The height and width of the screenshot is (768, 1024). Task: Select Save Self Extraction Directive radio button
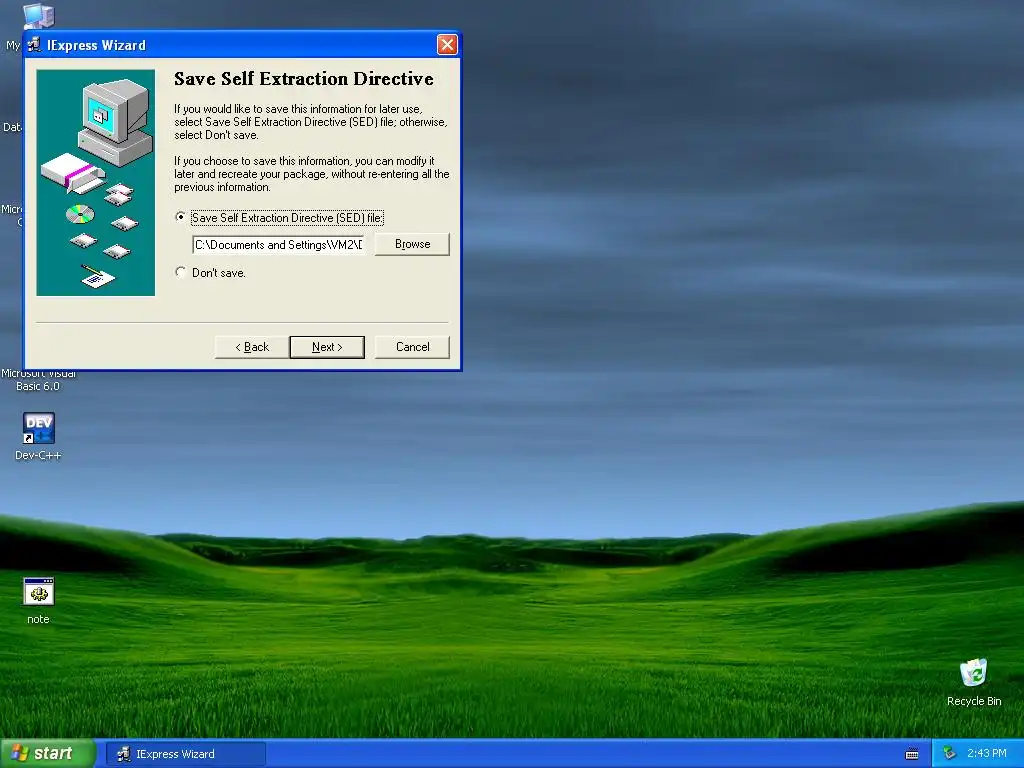(181, 217)
